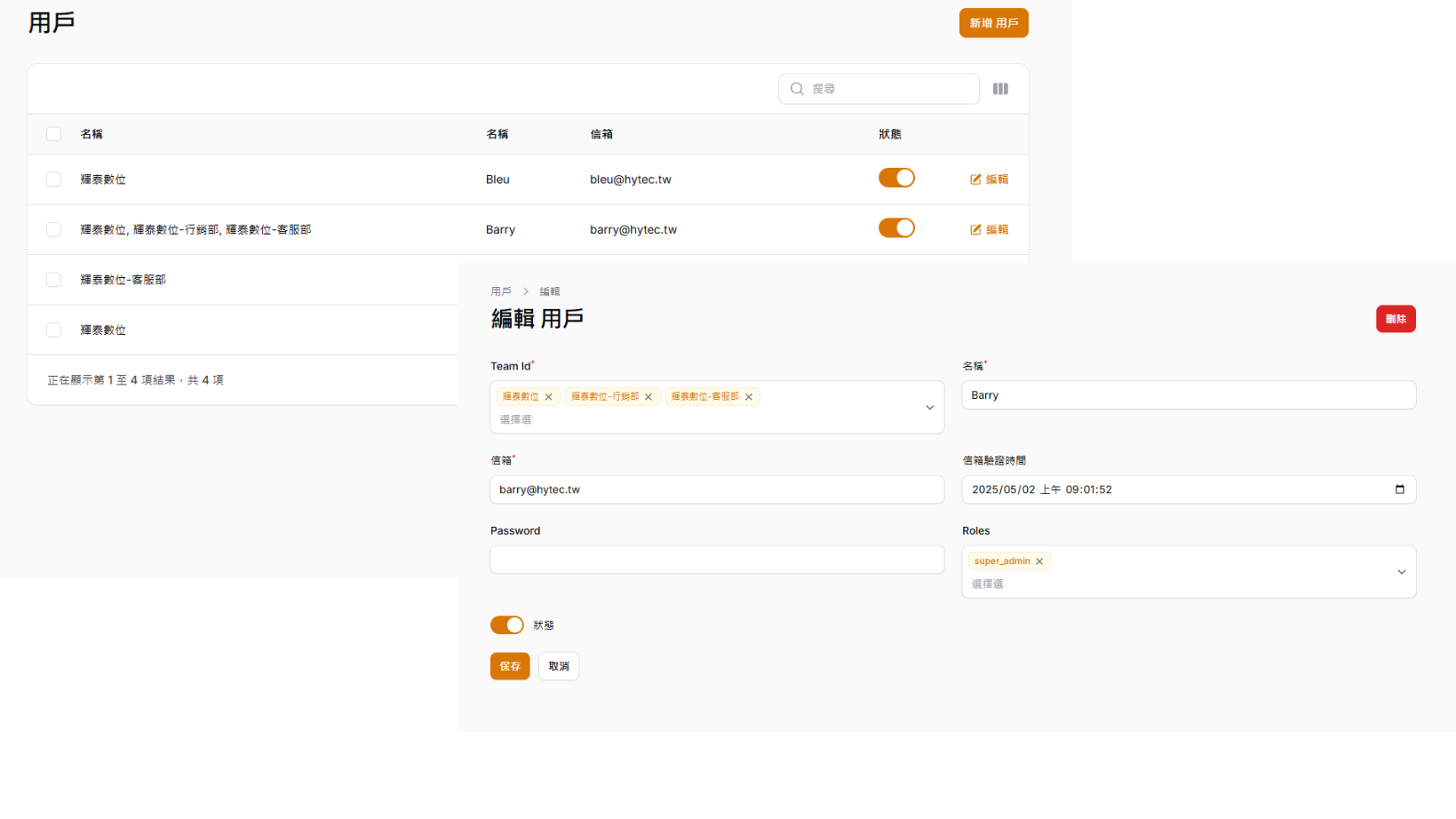Screen dimensions: 1456x819
Task: Check the select-all checkbox in the table header
Action: [54, 134]
